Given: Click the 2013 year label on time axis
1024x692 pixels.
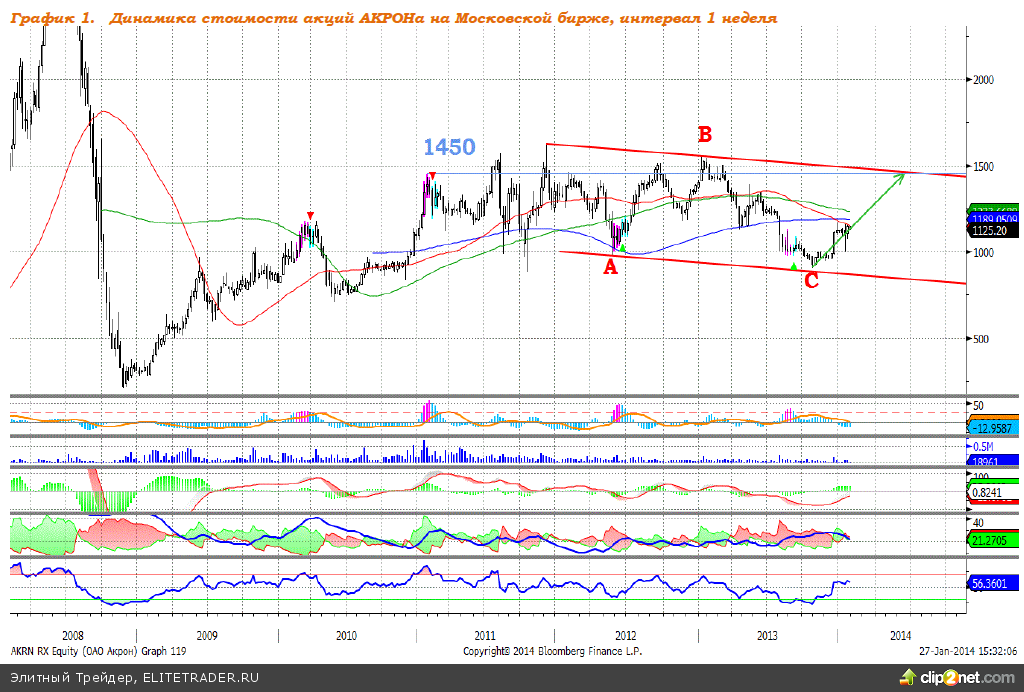Looking at the screenshot, I should coord(768,635).
